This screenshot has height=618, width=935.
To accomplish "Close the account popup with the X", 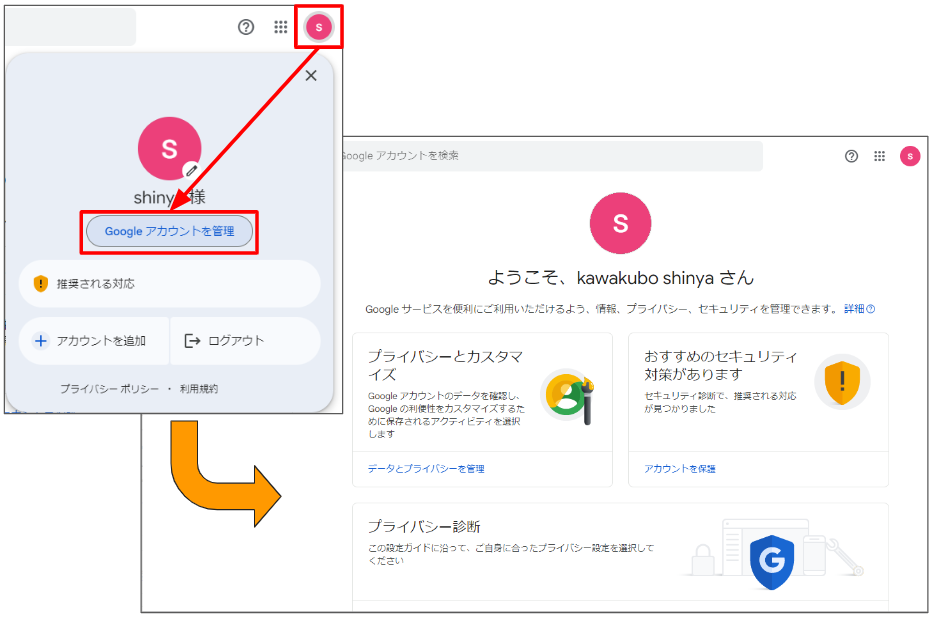I will point(311,76).
